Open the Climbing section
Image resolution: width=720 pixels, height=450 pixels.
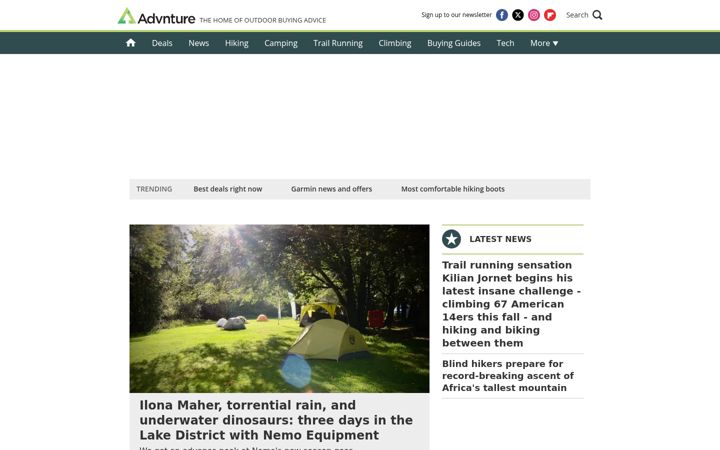pos(395,43)
